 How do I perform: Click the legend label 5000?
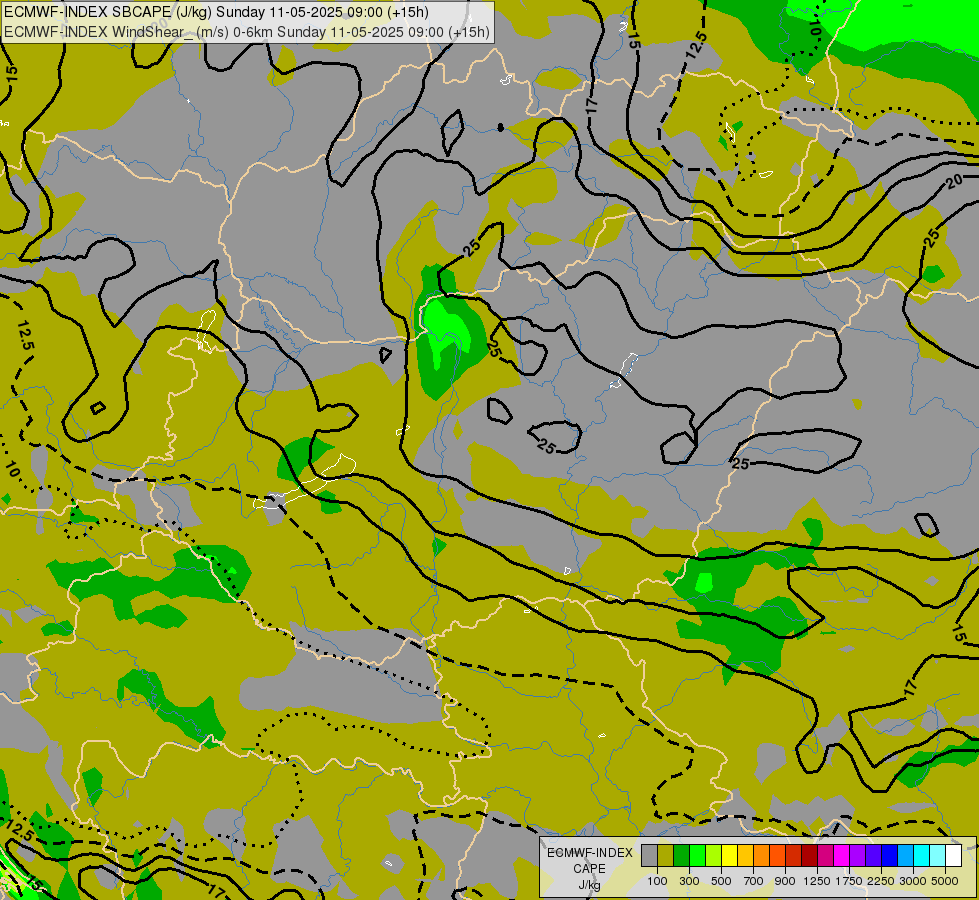[x=945, y=881]
